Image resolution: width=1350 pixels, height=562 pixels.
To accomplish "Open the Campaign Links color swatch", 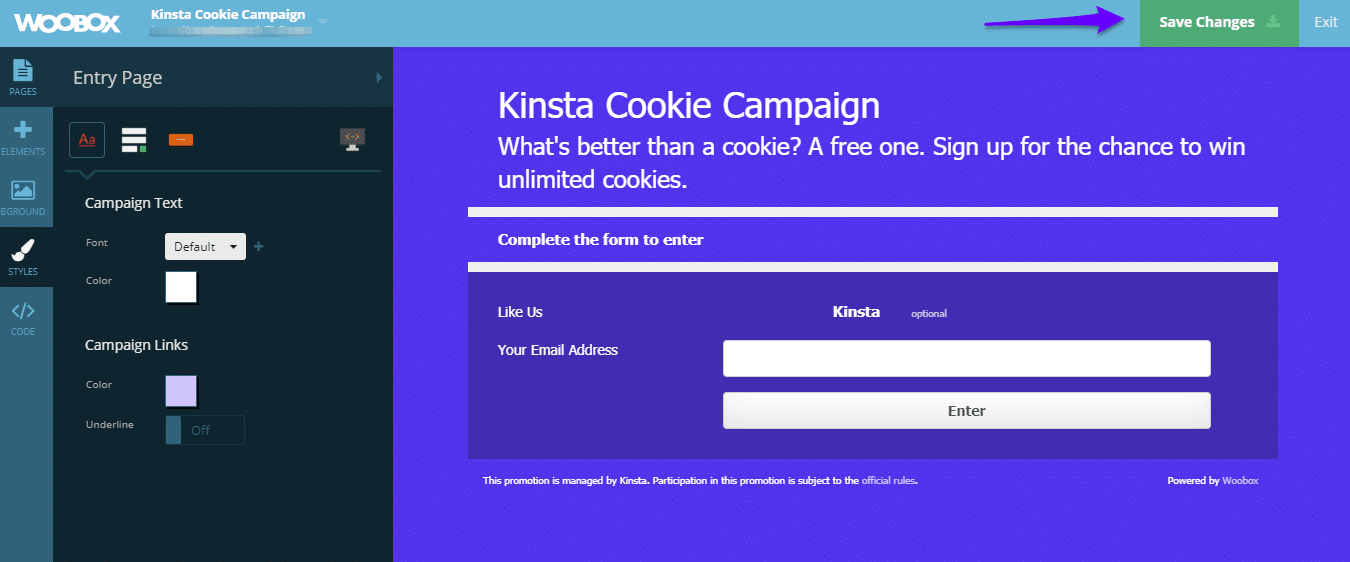I will [x=181, y=391].
